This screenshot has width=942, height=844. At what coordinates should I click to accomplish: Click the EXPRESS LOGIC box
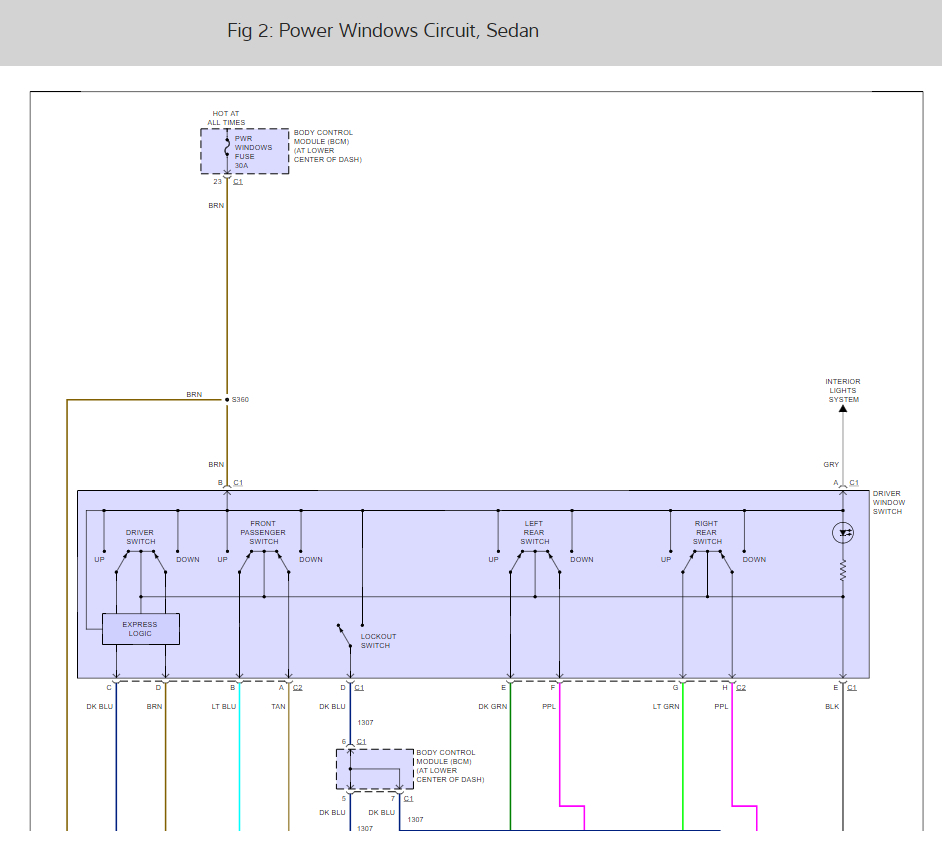[x=141, y=629]
